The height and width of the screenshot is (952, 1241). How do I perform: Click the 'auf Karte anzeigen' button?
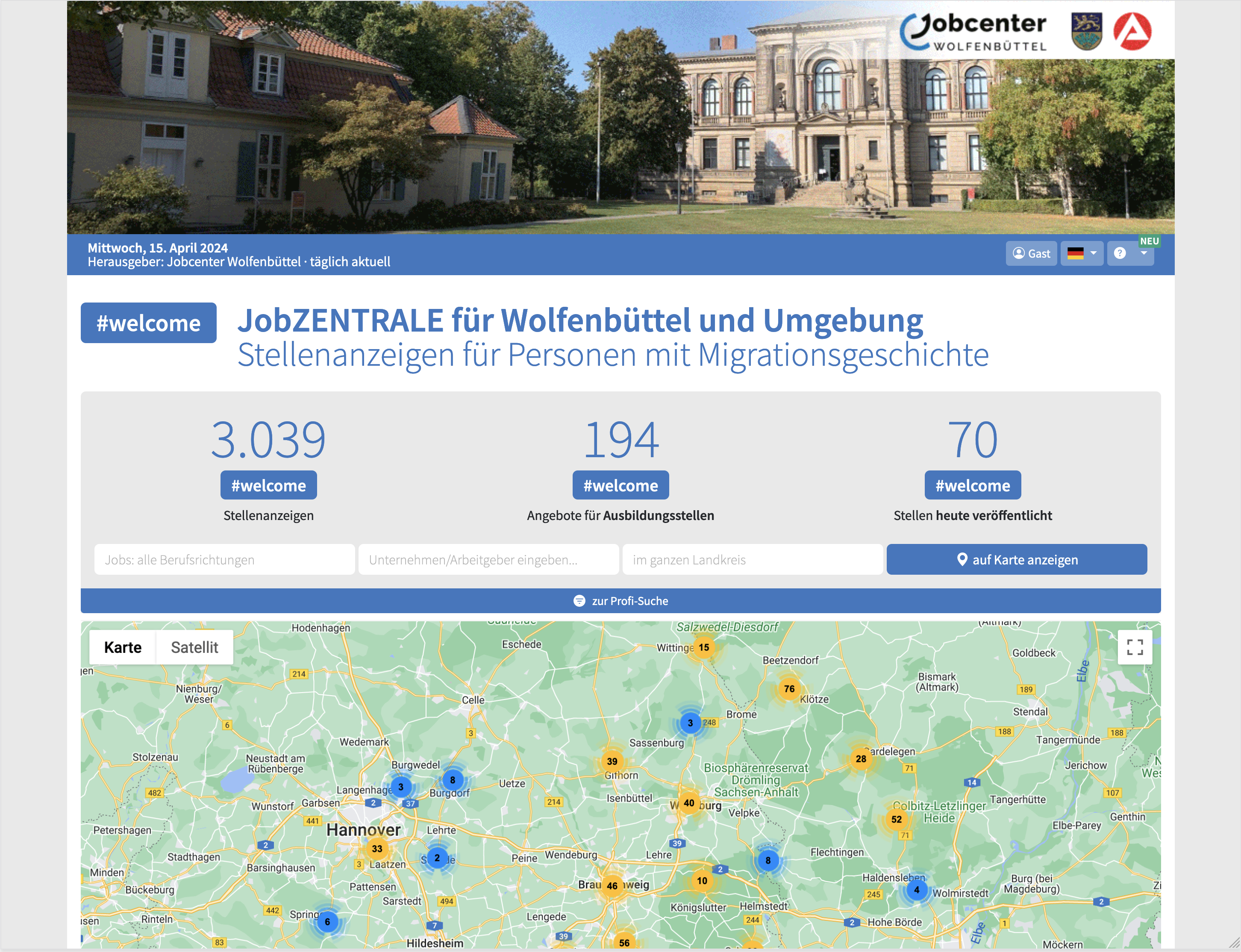[1016, 560]
